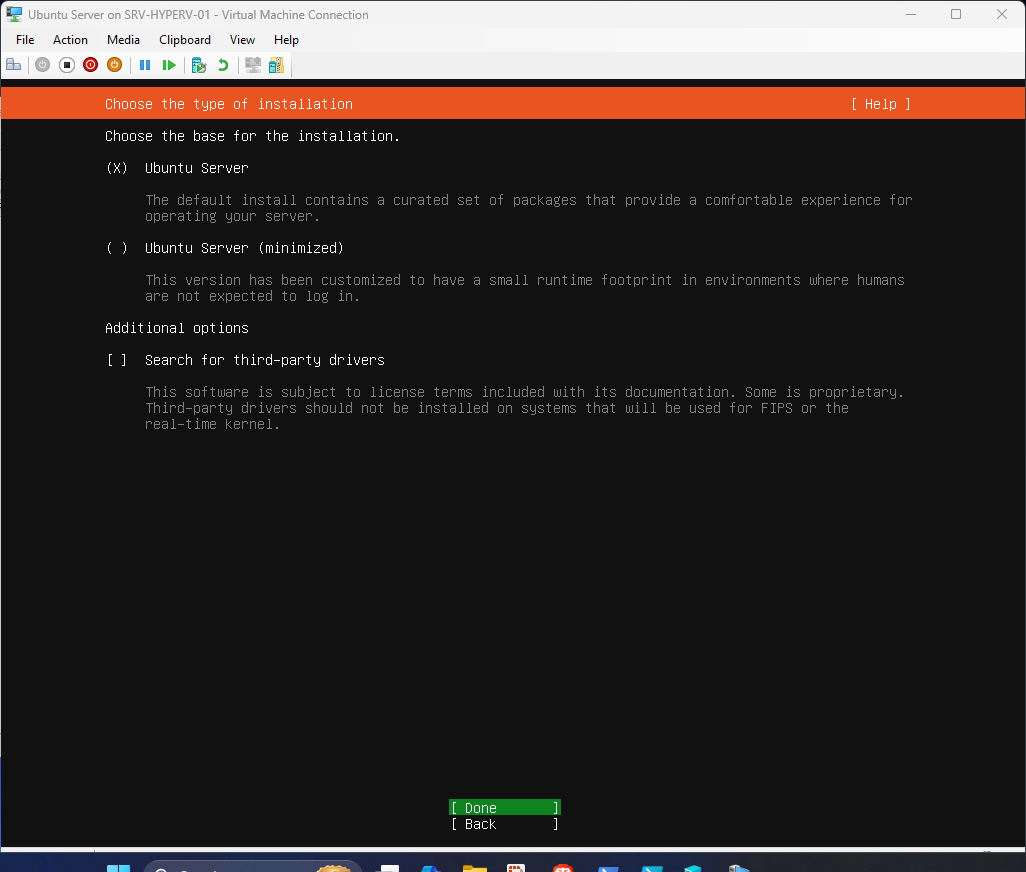Image resolution: width=1026 pixels, height=872 pixels.
Task: Pause the virtual machine via toolbar icon
Action: [x=145, y=64]
